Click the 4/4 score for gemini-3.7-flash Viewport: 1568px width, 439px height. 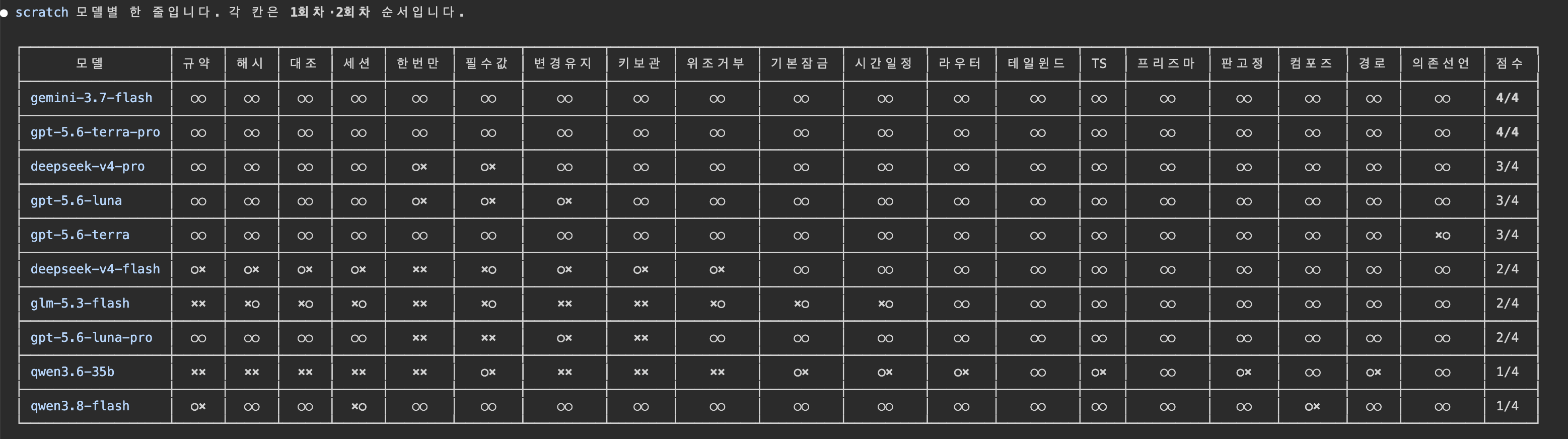coord(1507,98)
